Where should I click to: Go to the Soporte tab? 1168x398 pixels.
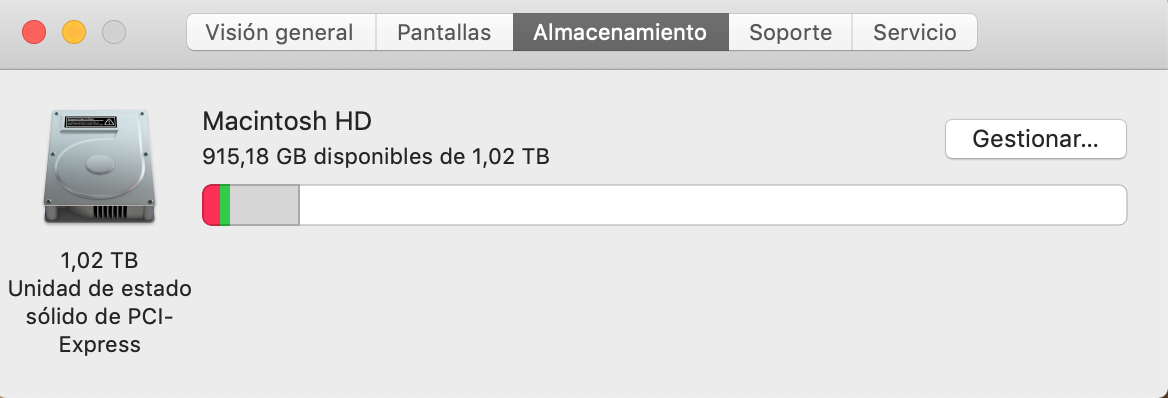tap(790, 32)
